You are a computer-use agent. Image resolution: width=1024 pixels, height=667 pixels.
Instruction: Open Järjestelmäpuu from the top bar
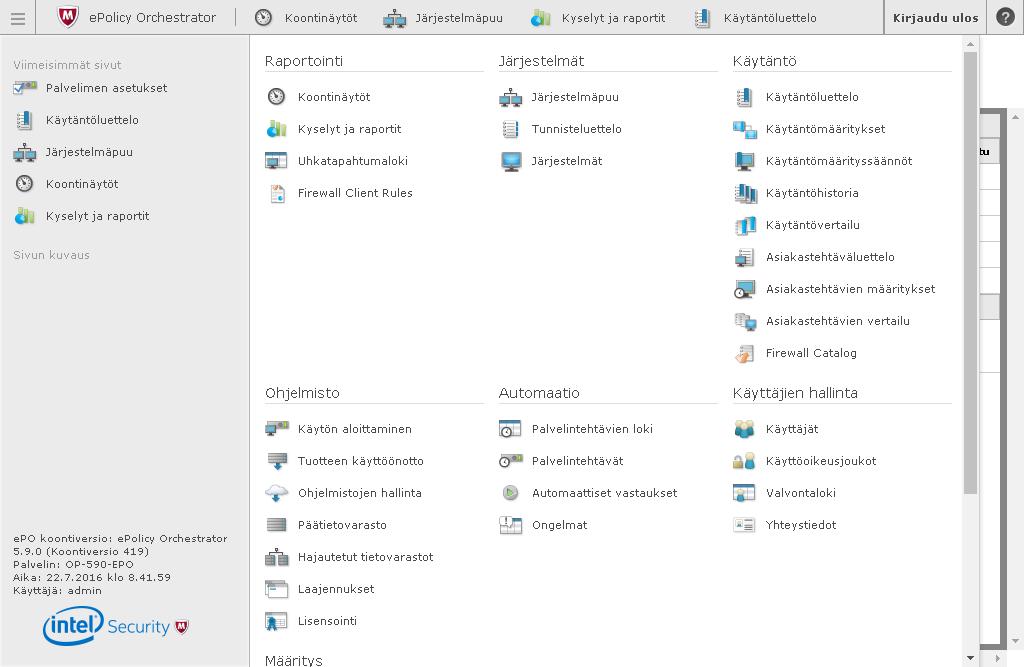(459, 18)
